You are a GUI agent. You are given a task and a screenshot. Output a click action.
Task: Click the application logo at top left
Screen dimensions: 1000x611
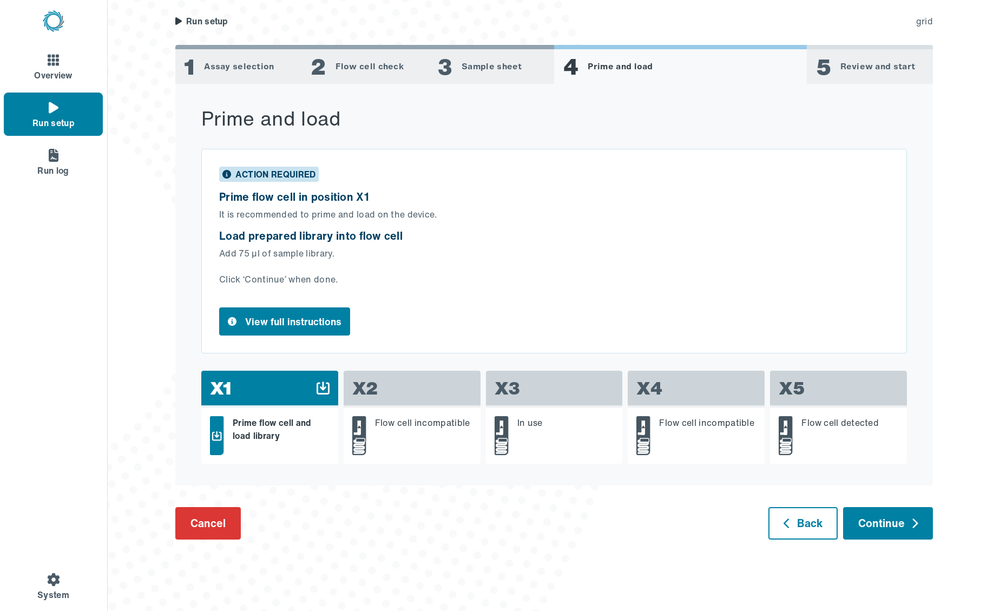point(53,21)
